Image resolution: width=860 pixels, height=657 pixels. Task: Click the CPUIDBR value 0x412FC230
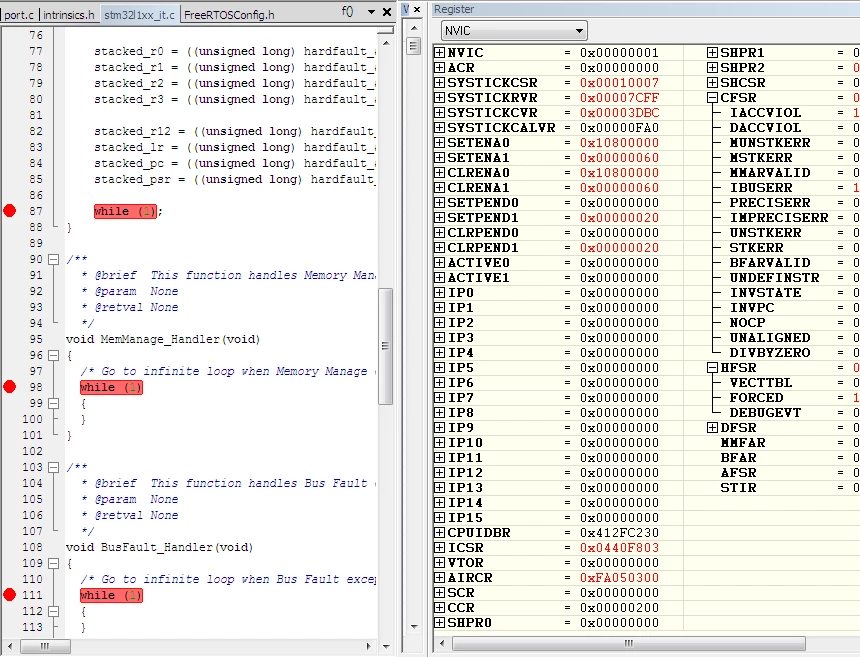coord(619,532)
